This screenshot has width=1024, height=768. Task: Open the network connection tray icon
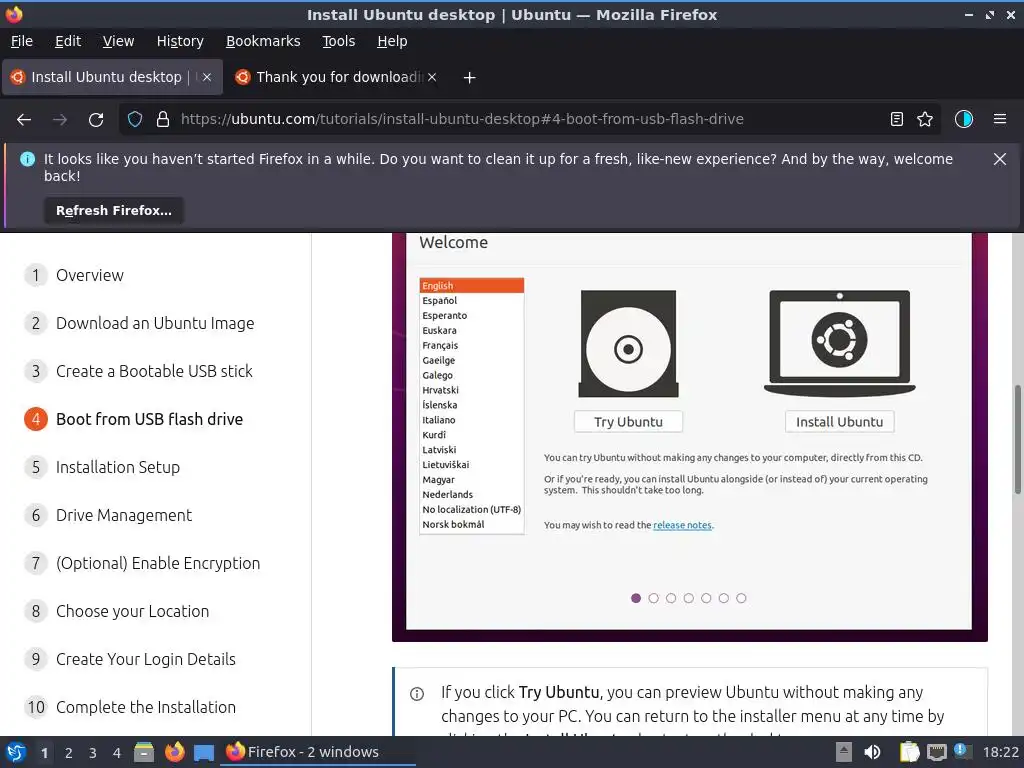click(936, 752)
